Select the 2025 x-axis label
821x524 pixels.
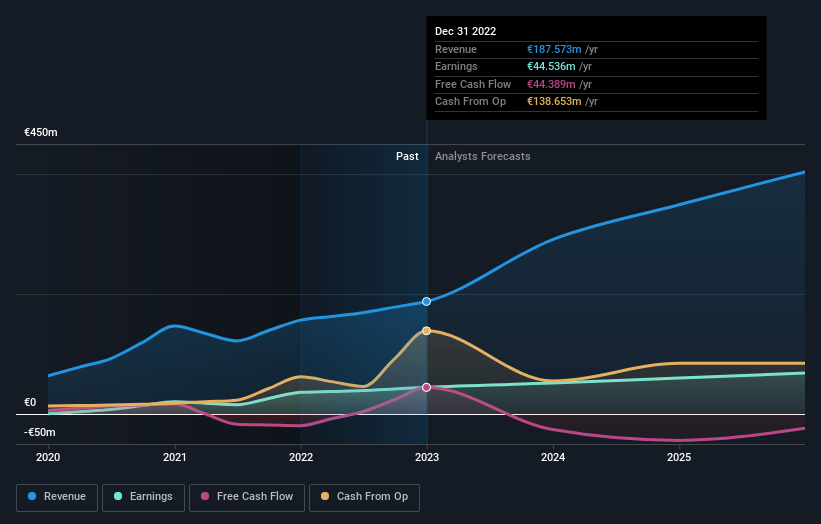coord(680,458)
